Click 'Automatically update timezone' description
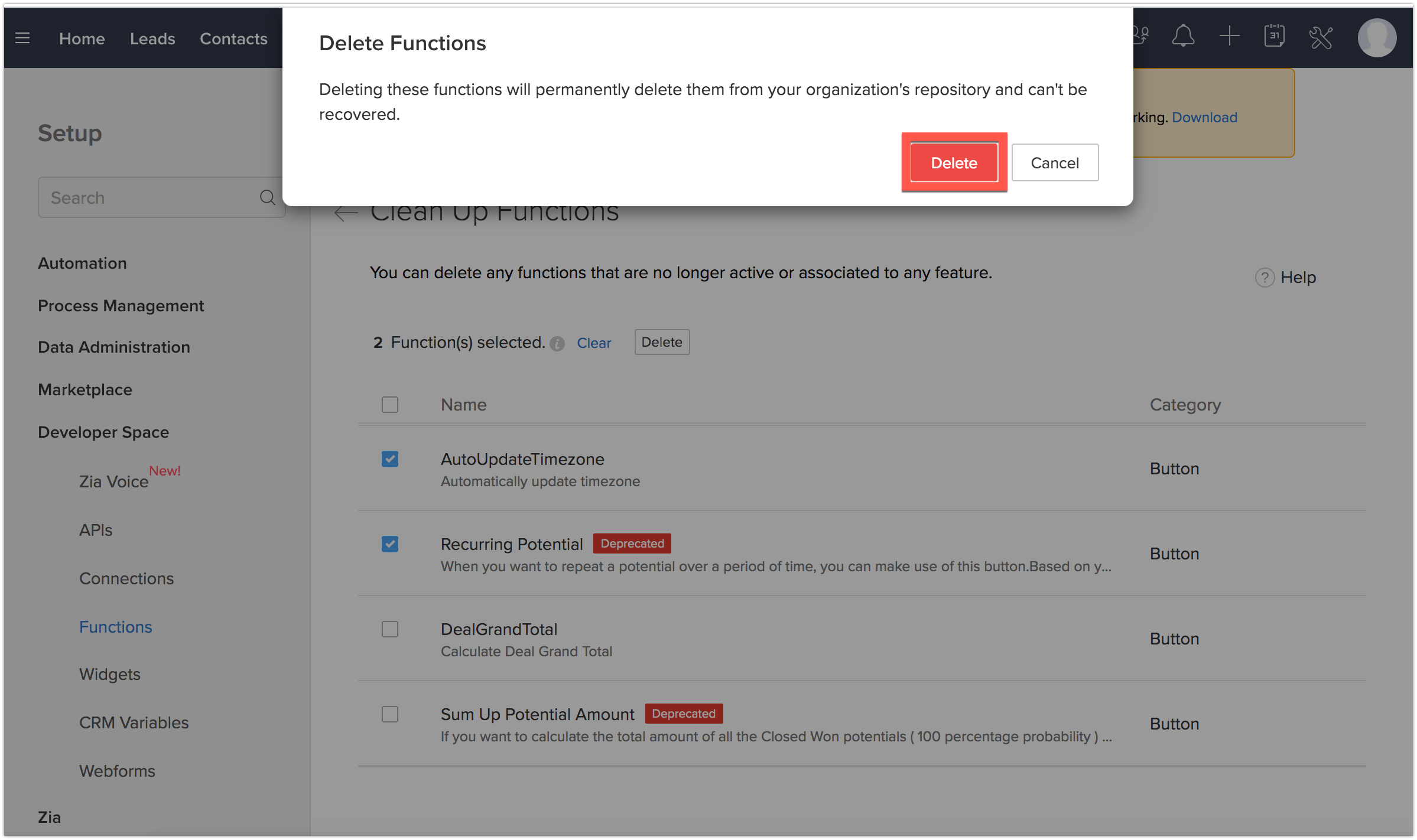This screenshot has width=1417, height=840. tap(540, 481)
